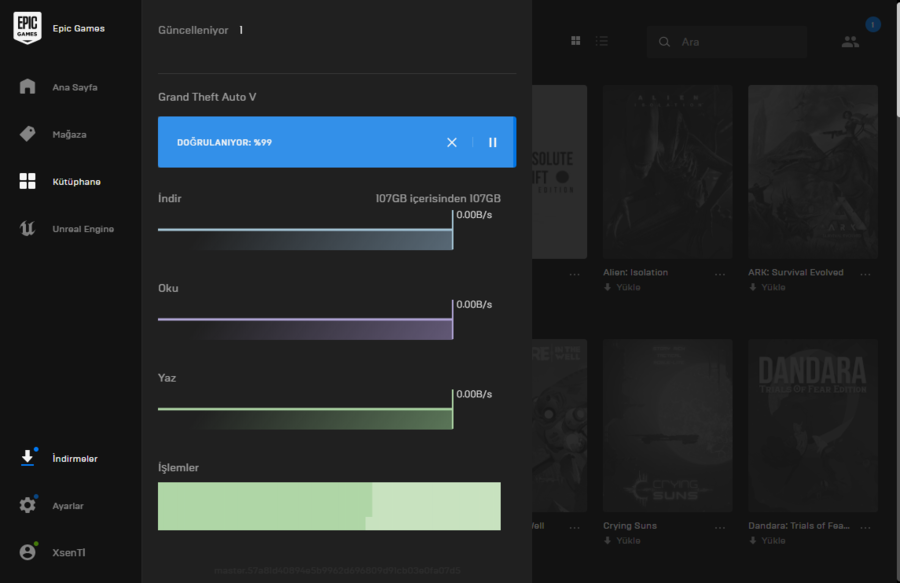
Task: Click the ARK: Survival Evolved title text
Action: (x=796, y=273)
